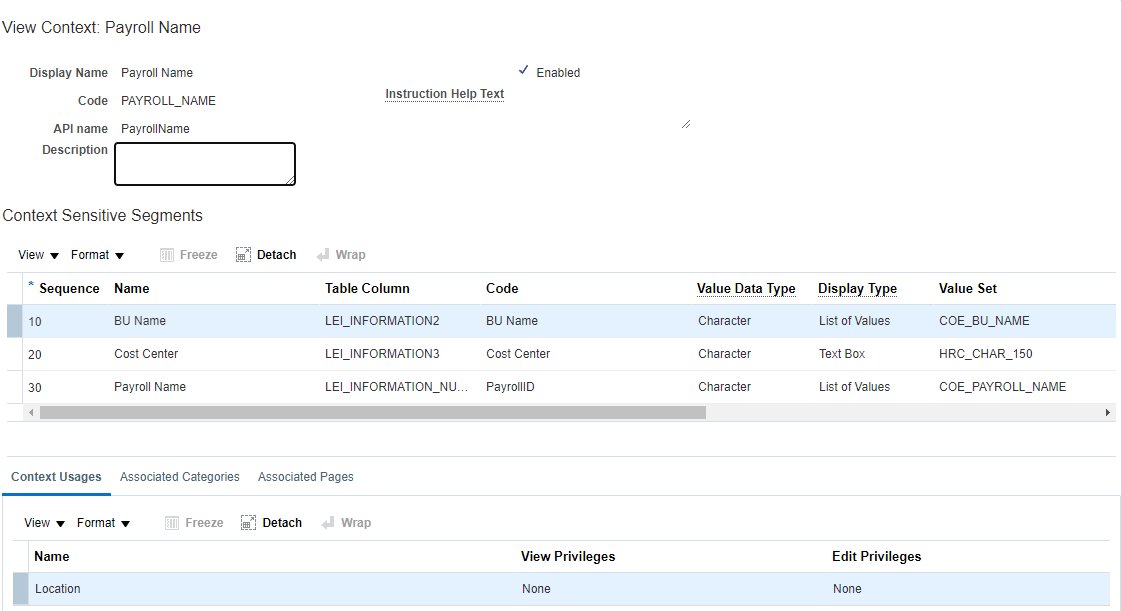Click the Freeze icon in Context Sensitive Segments toolbar
Screen dimensions: 1121x611
coord(168,255)
